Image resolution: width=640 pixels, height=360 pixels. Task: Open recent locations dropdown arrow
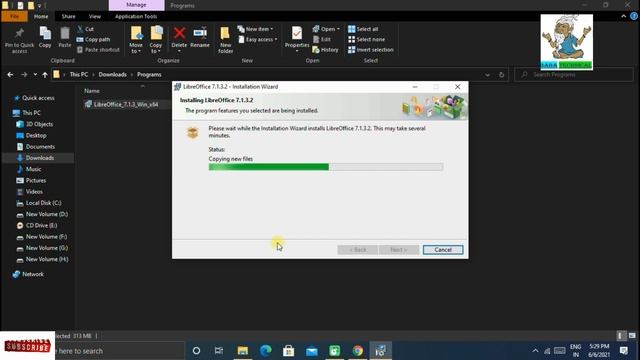pyautogui.click(x=35, y=75)
